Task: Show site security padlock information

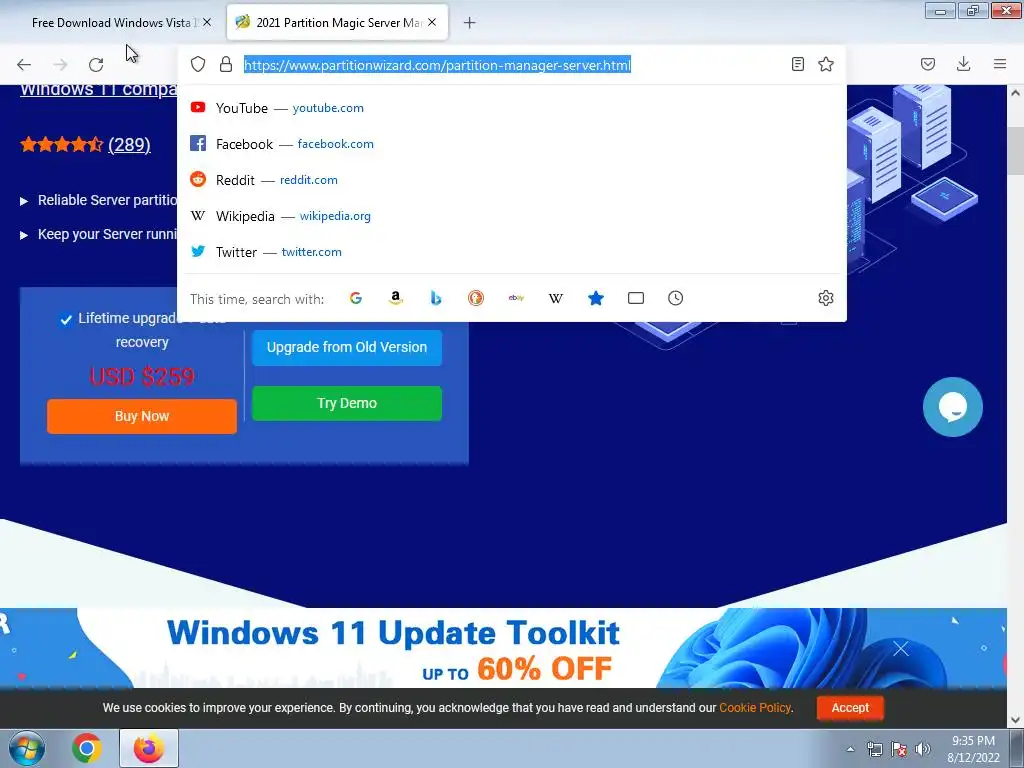Action: [226, 64]
